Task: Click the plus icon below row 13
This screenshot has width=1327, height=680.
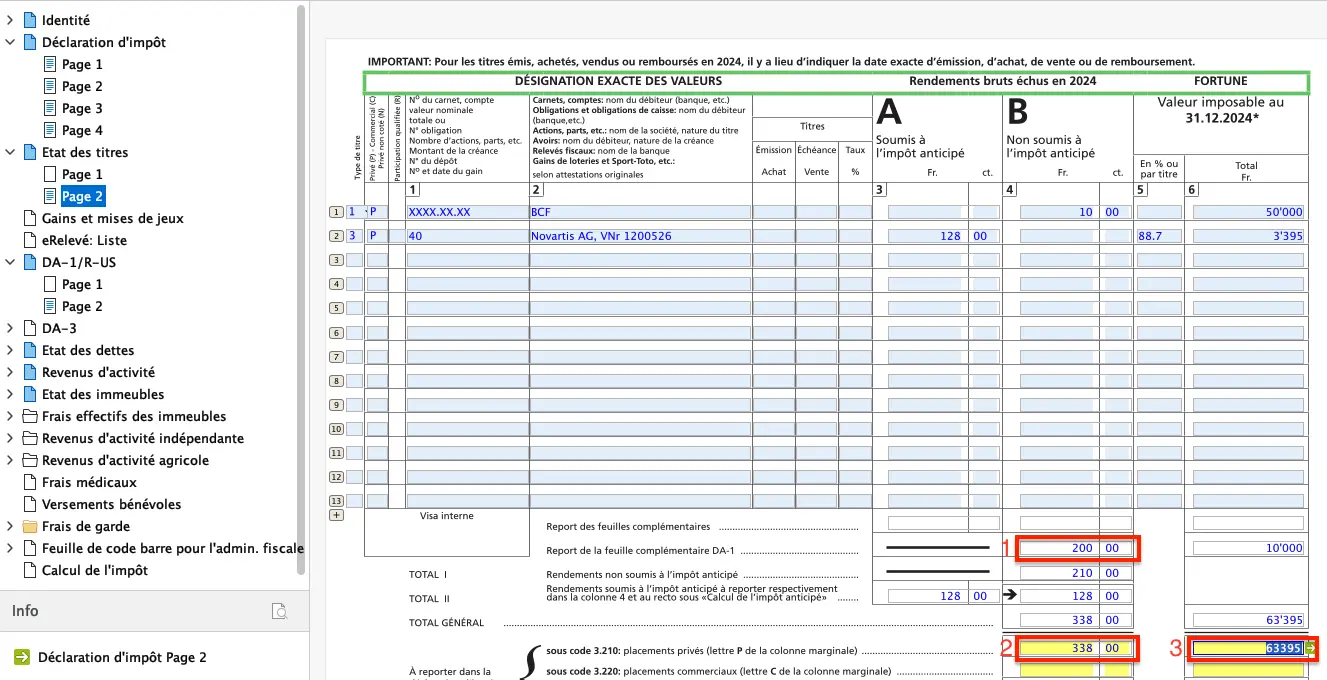Action: coord(336,515)
